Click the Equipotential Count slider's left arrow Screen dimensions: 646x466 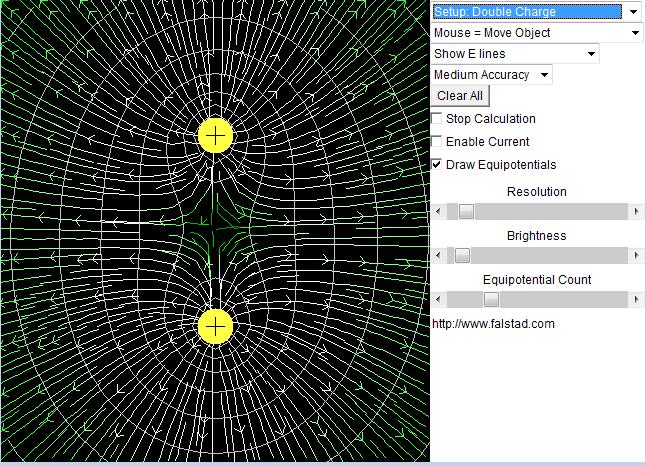[x=438, y=299]
